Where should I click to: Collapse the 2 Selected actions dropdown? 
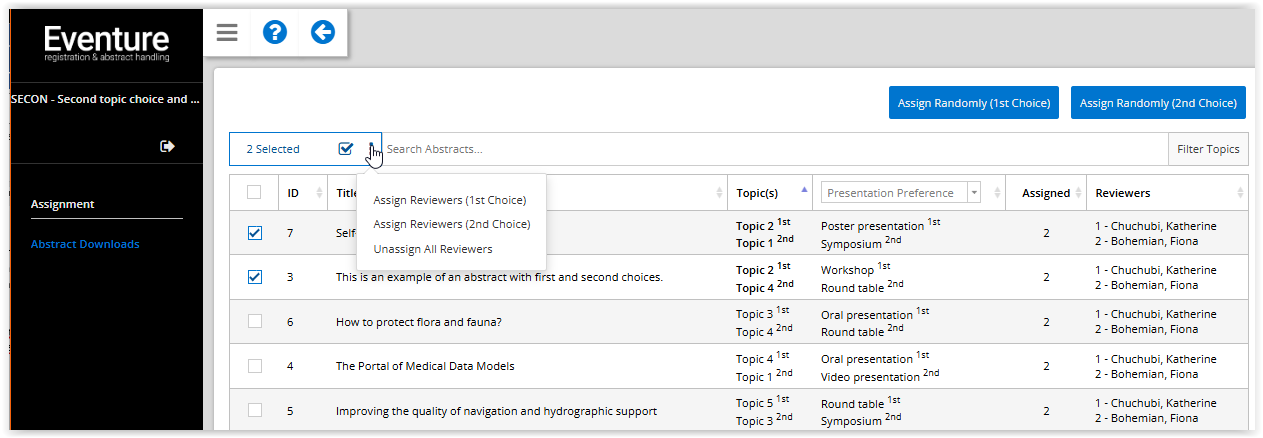point(371,149)
